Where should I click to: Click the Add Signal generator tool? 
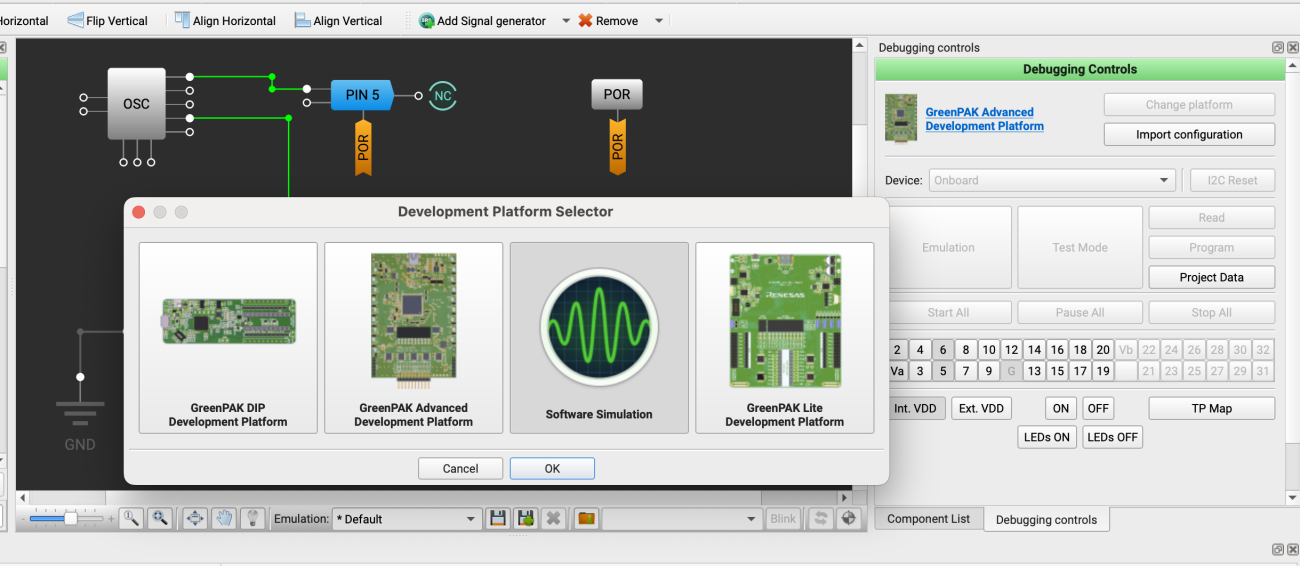coord(483,21)
